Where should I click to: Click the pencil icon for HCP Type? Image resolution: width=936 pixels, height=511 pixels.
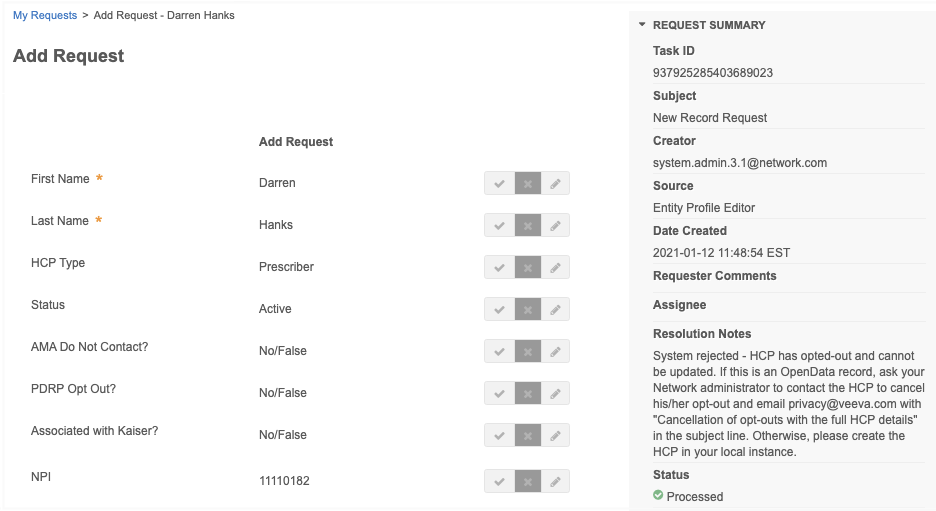(555, 268)
